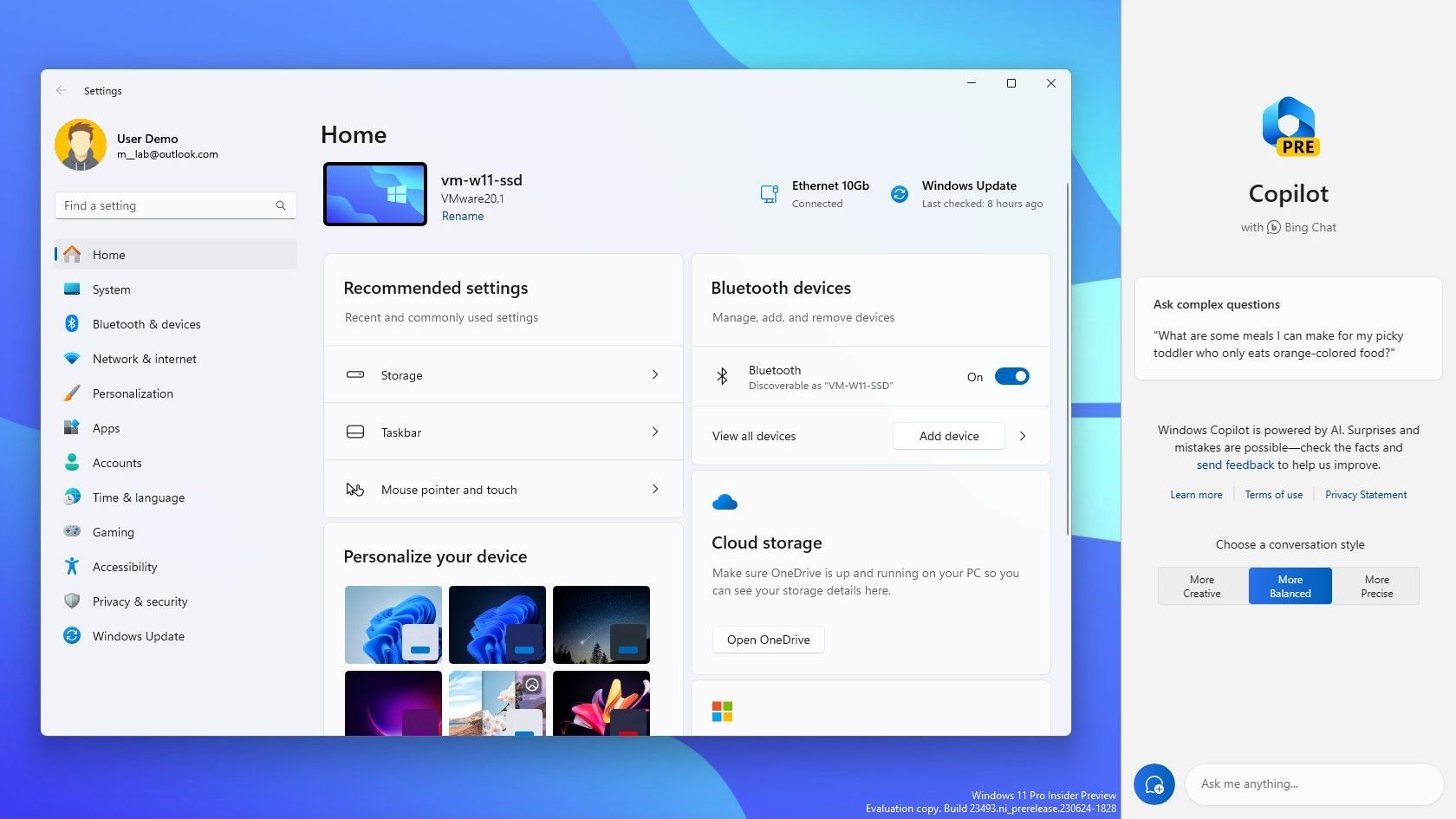Screen dimensions: 1456x819
Task: Click the Settings content scrollbar
Action: coord(1067,360)
